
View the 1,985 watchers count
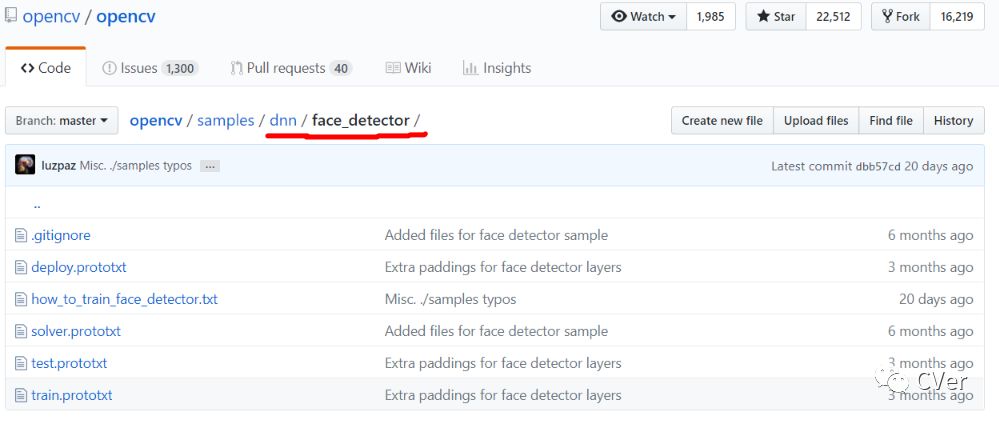710,17
